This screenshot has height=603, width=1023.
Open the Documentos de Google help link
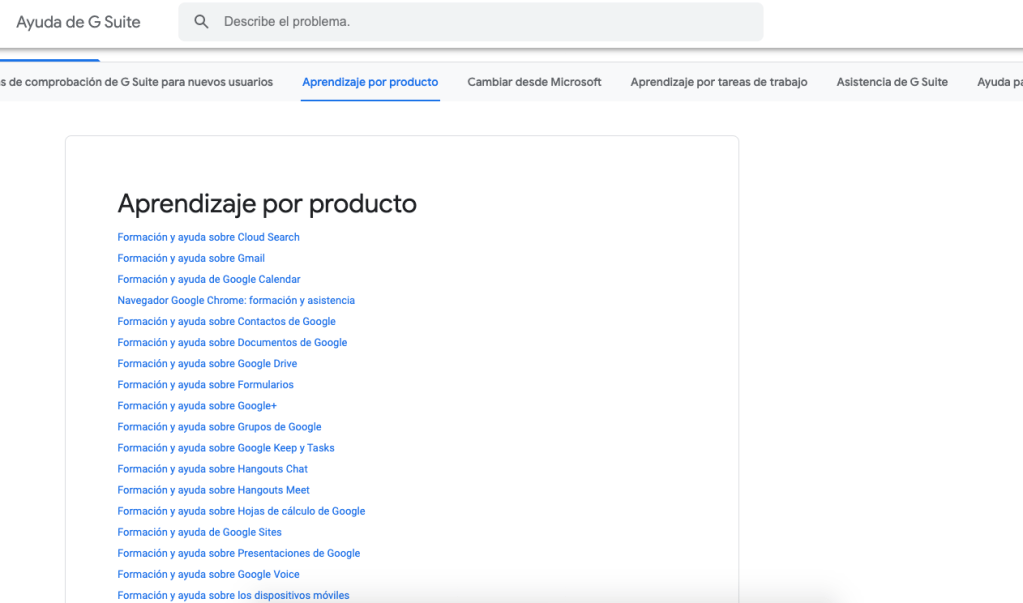click(x=232, y=342)
